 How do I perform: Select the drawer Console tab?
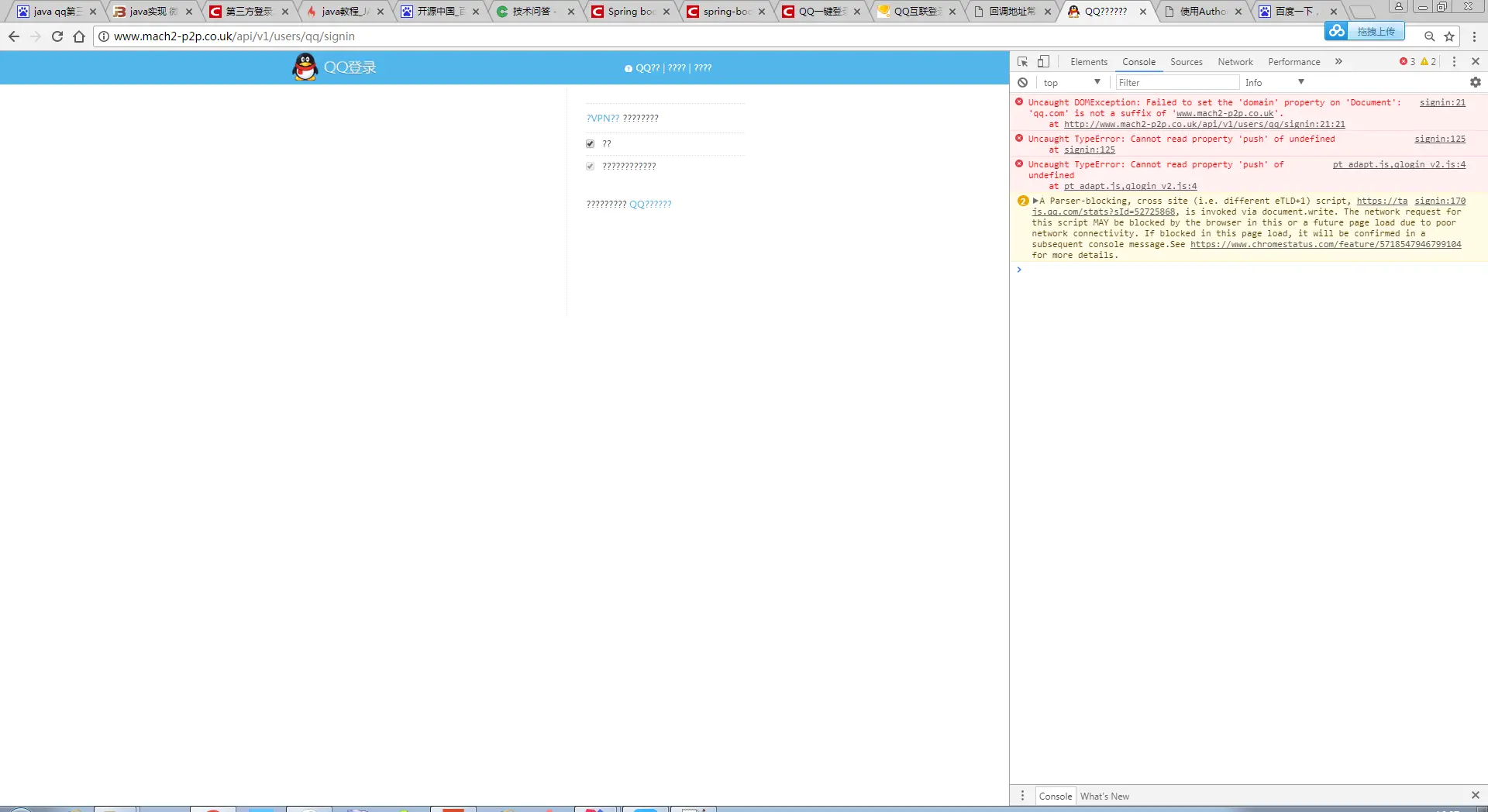coord(1056,796)
